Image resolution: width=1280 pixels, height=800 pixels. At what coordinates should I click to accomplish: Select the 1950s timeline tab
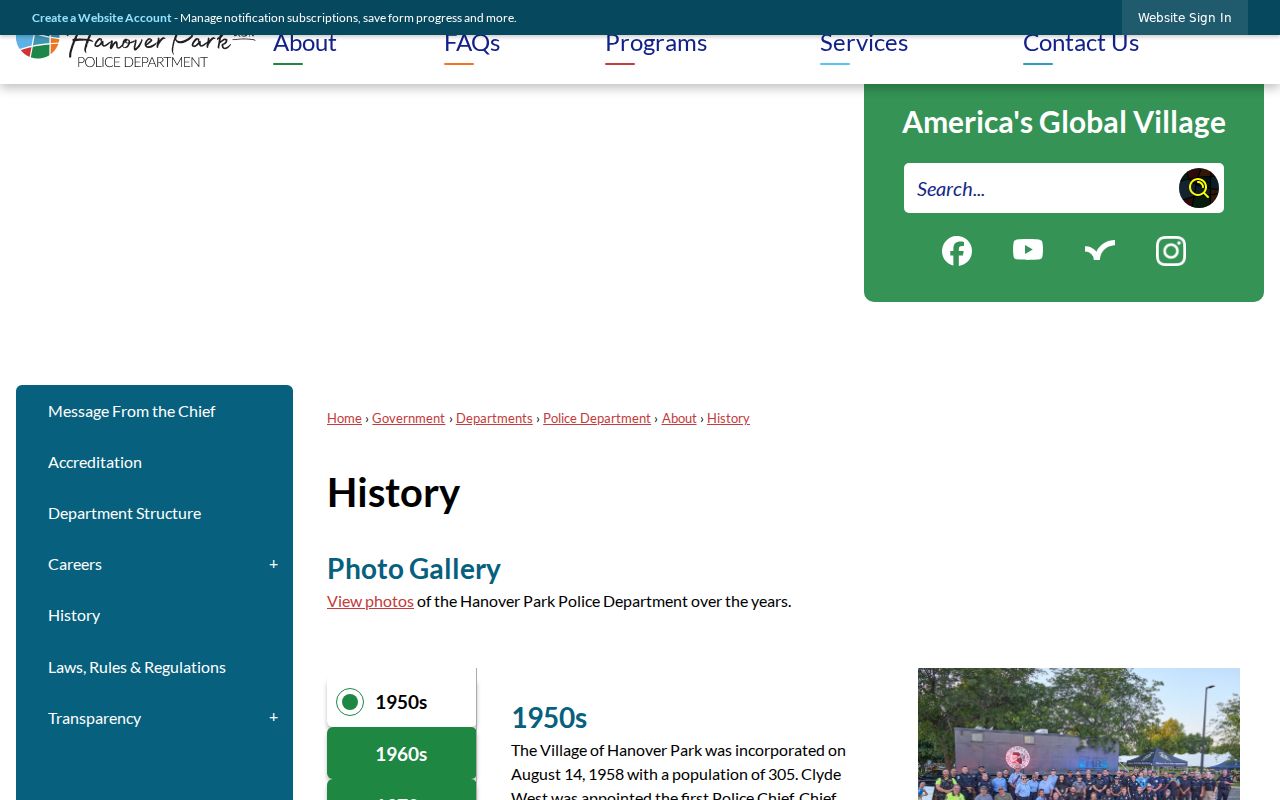pyautogui.click(x=401, y=702)
